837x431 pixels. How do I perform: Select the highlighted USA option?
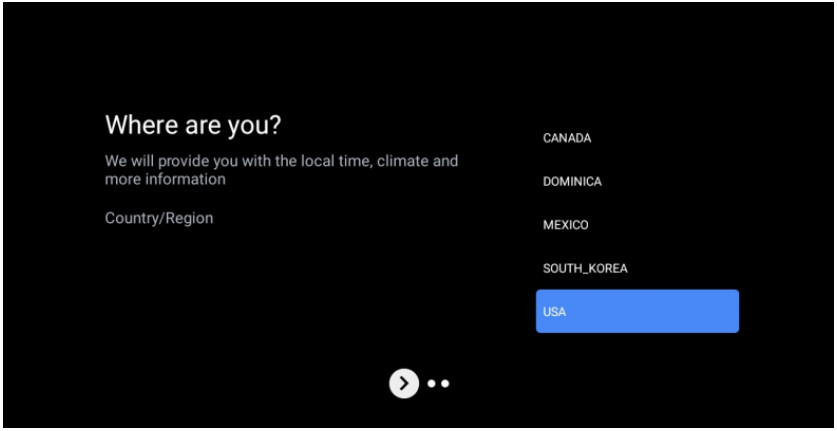(637, 311)
